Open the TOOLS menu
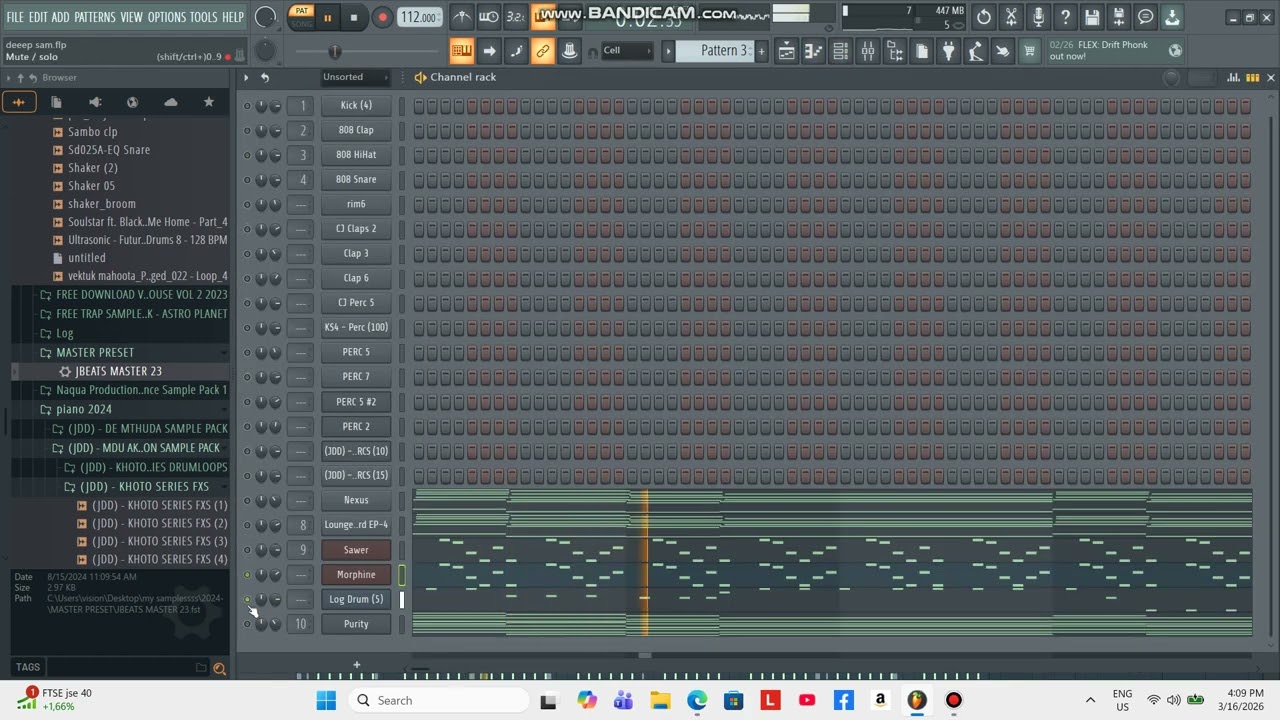 click(204, 17)
